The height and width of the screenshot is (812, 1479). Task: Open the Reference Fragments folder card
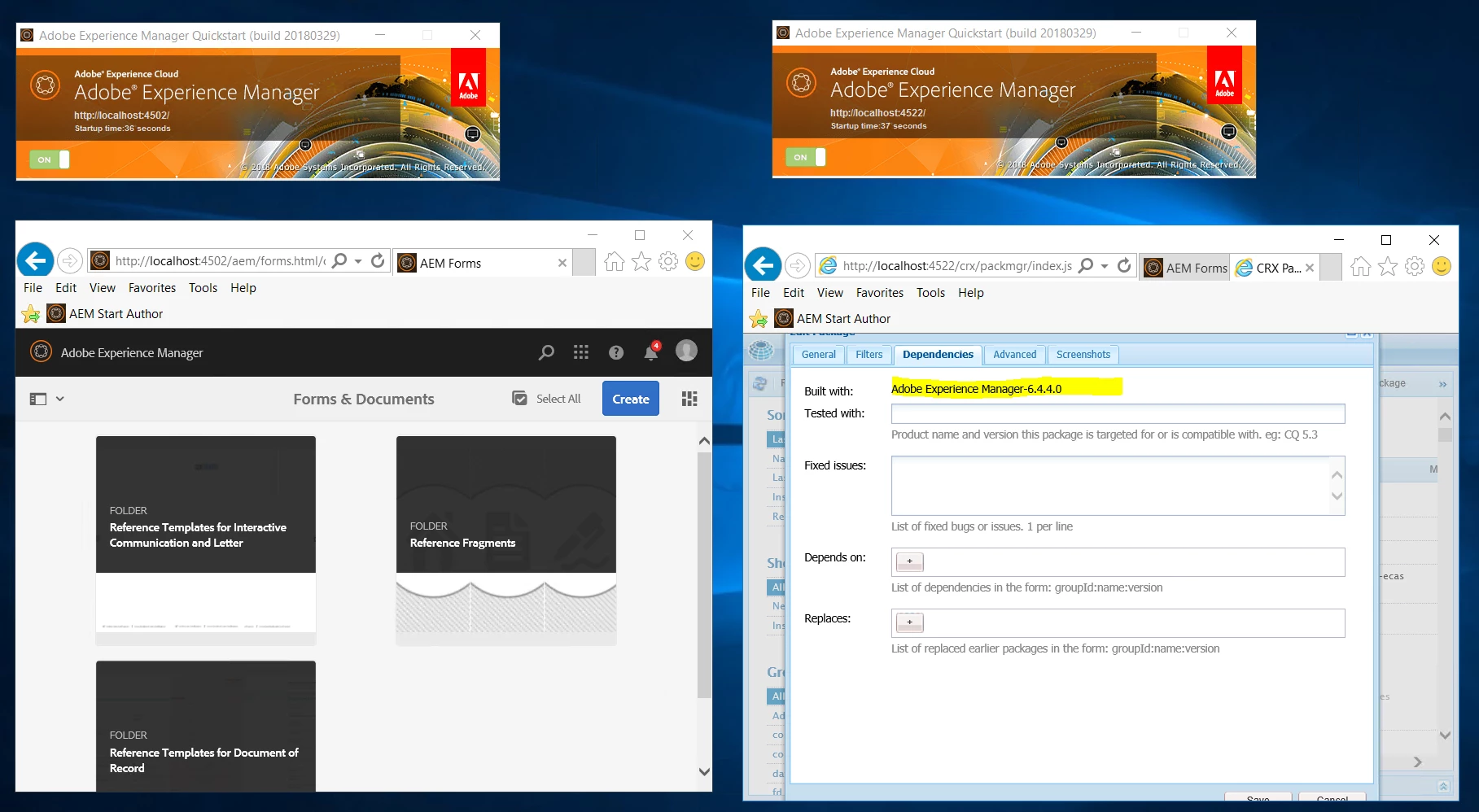506,540
